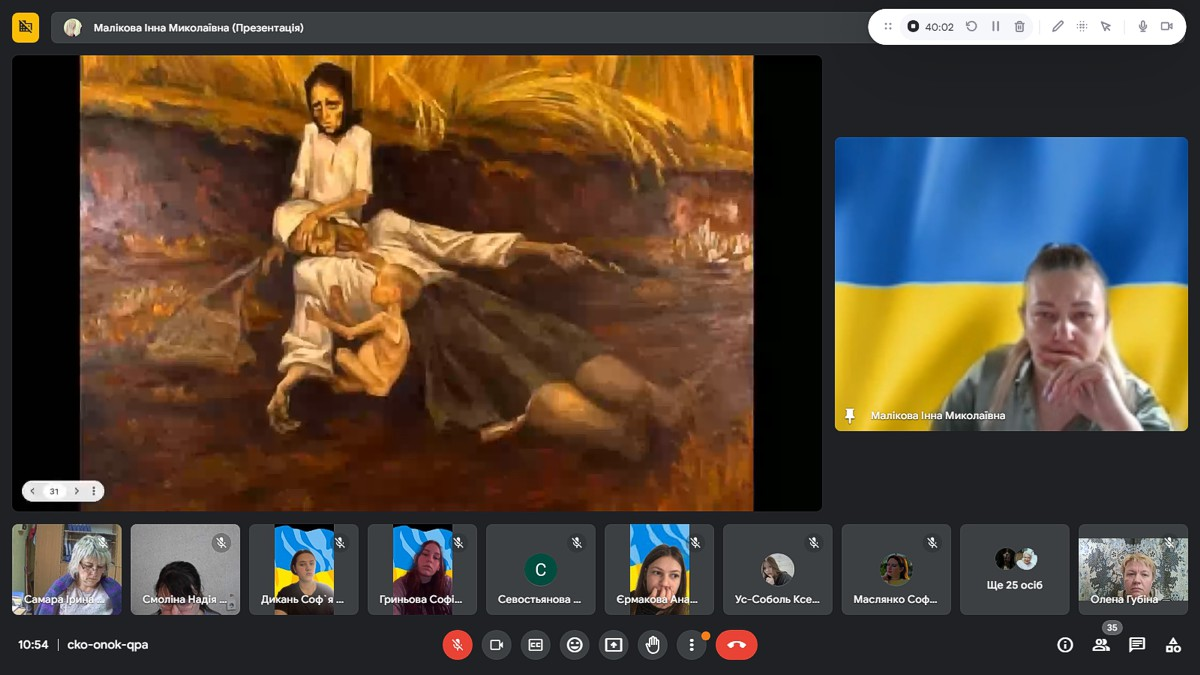Select Смоліна Надія participant tile
The image size is (1200, 675).
185,569
